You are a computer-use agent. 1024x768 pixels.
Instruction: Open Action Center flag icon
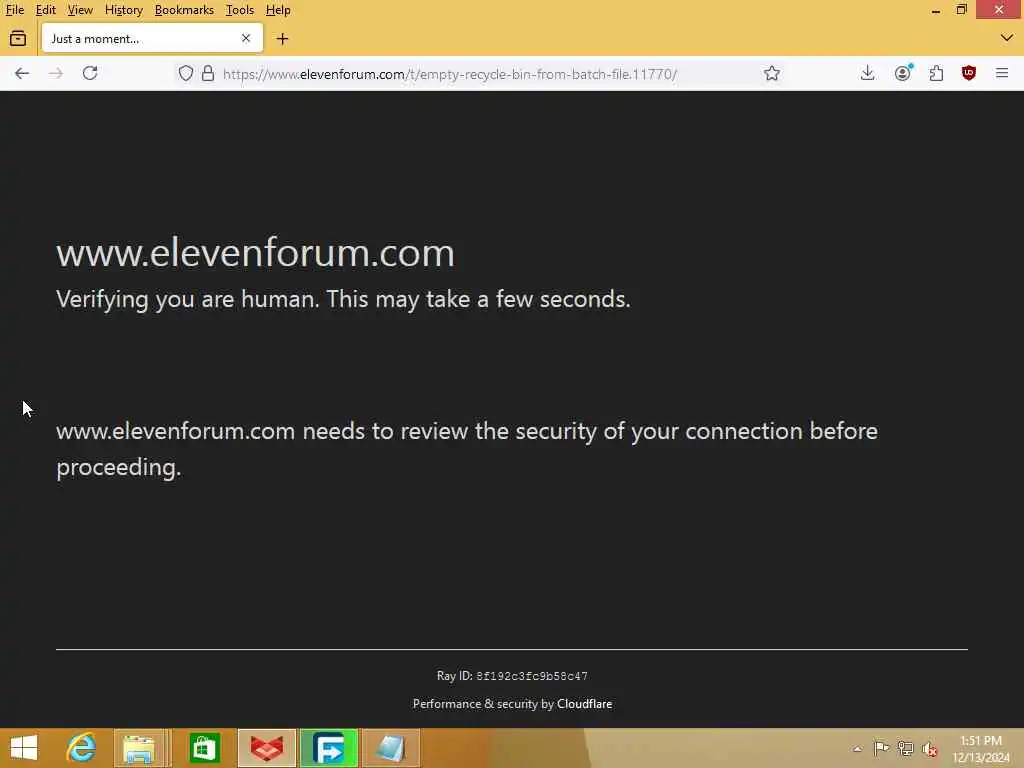881,748
